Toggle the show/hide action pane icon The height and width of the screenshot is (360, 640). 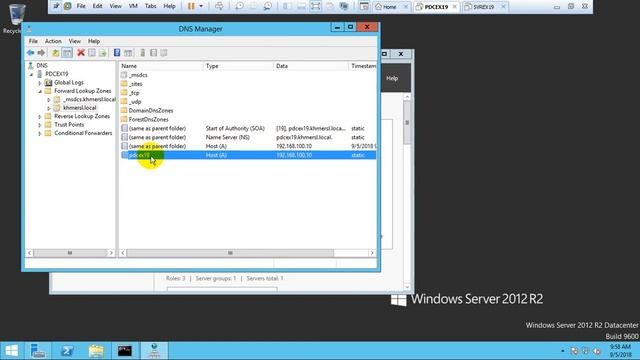tap(128, 53)
